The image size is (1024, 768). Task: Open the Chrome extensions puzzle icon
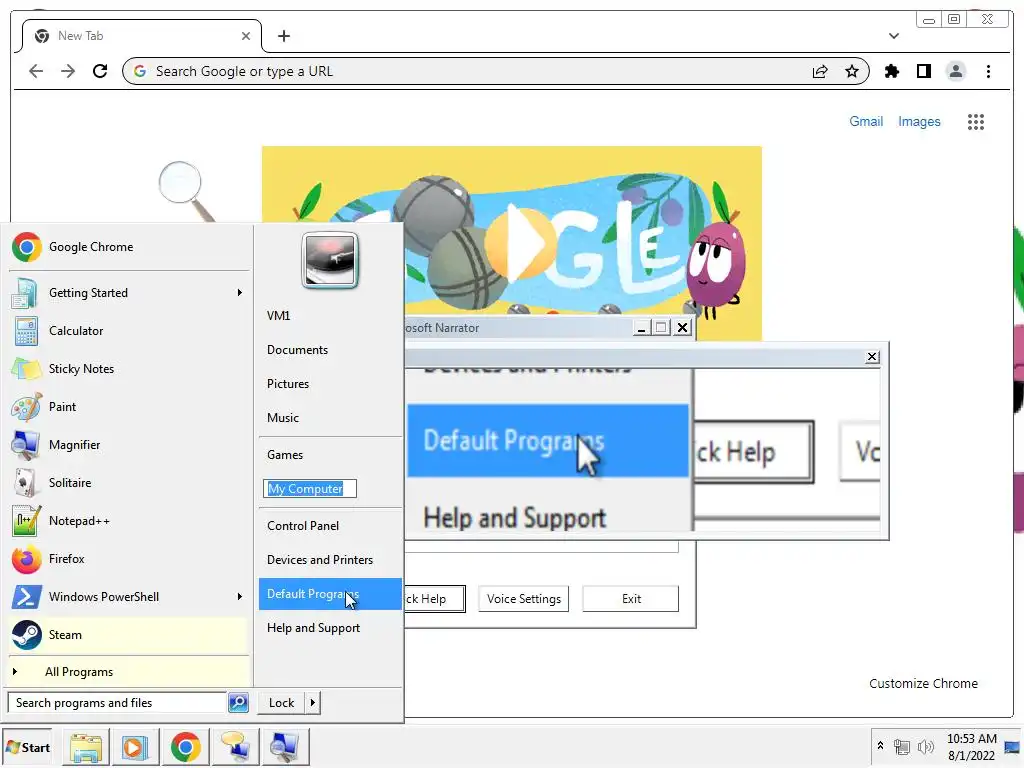[x=891, y=71]
